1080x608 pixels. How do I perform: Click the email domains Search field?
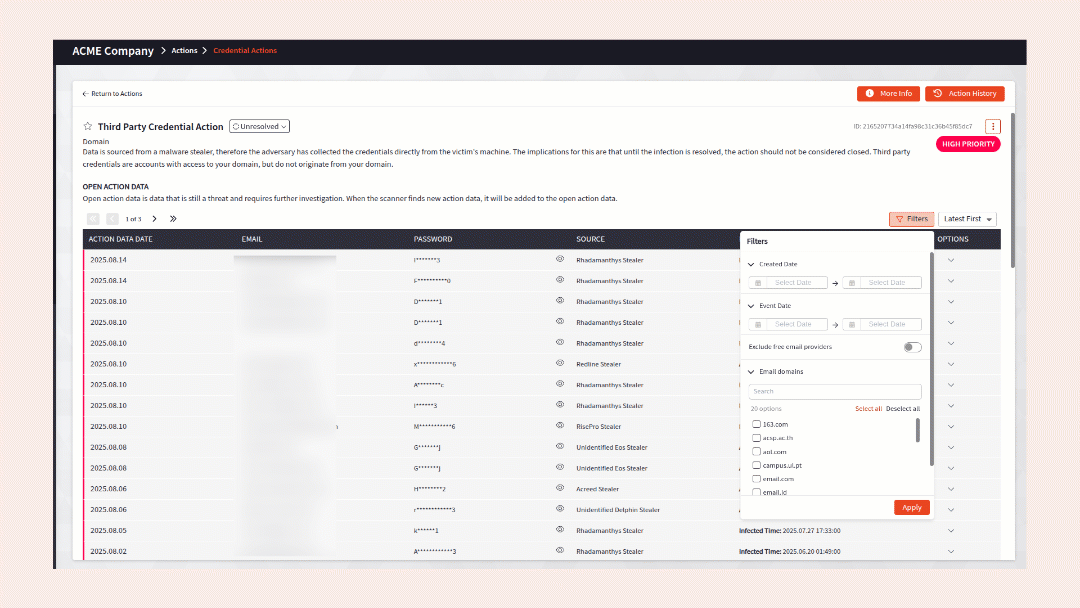coord(834,392)
